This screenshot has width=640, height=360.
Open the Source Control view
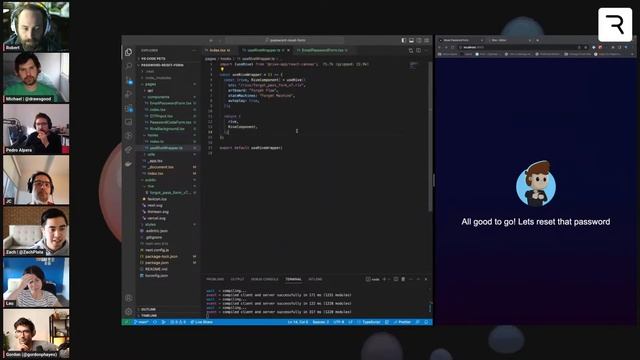click(129, 80)
